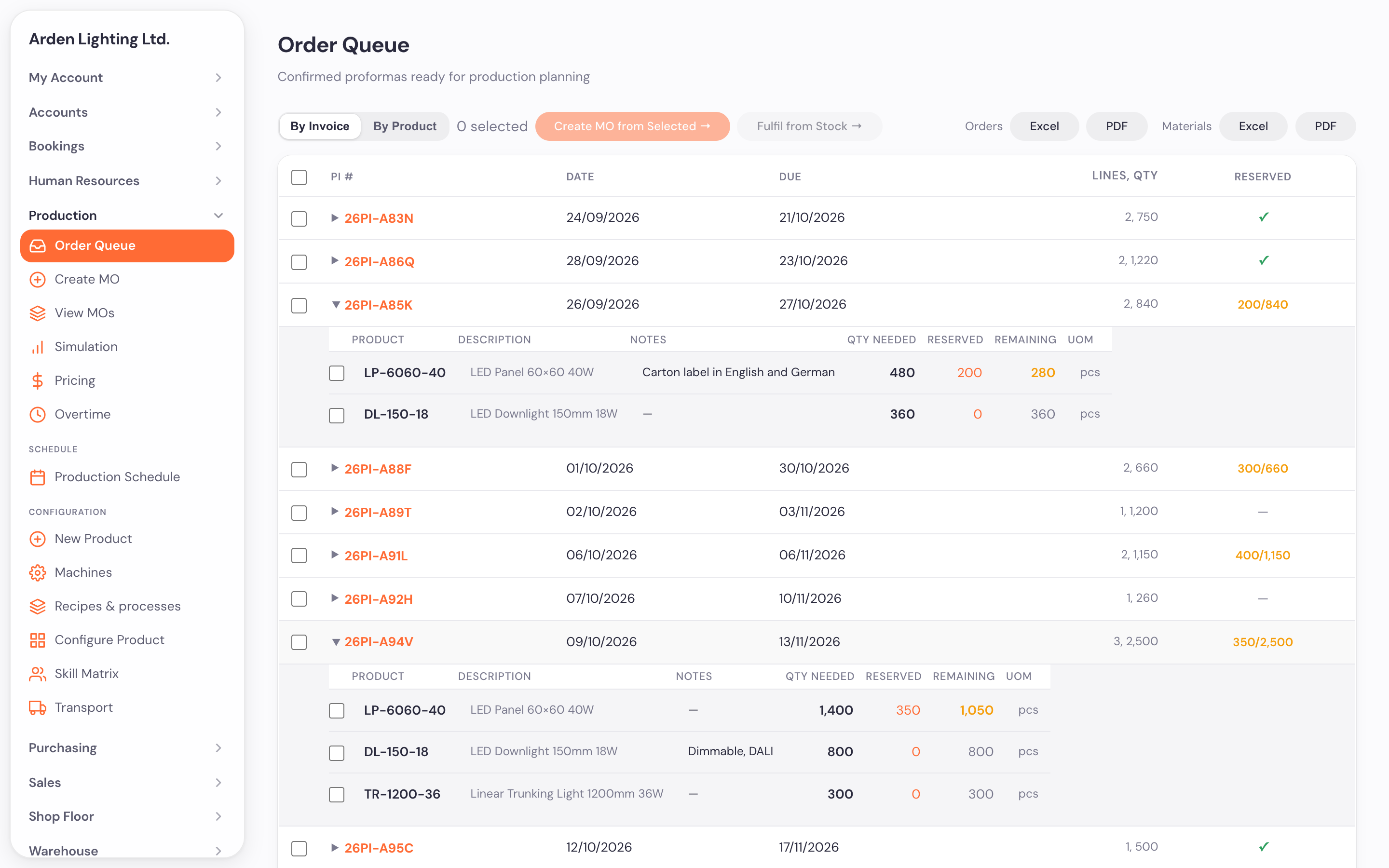Click the New Product plus icon
The image size is (1389, 868).
pos(37,539)
